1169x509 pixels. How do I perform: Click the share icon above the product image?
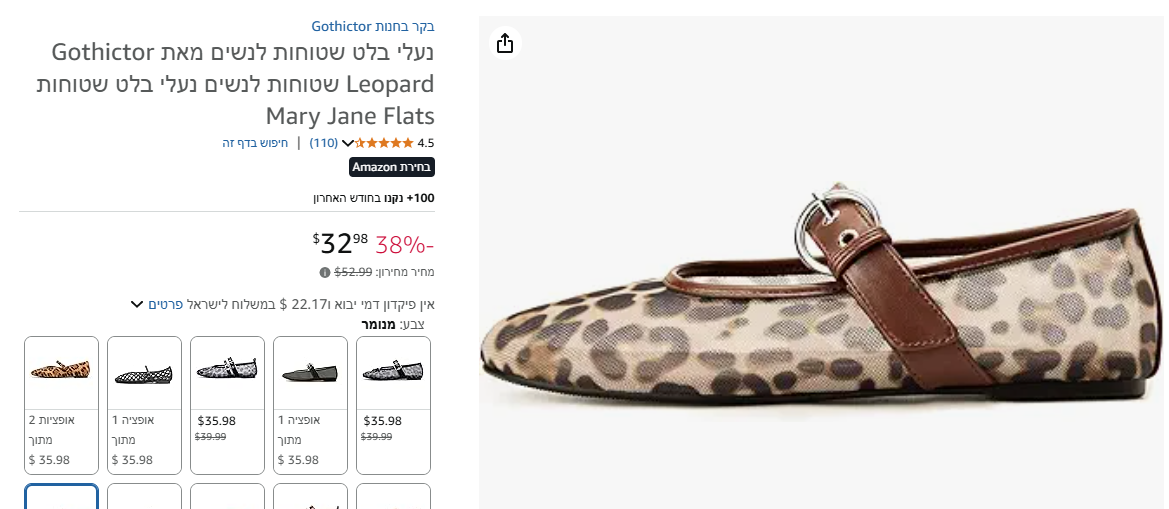[505, 43]
